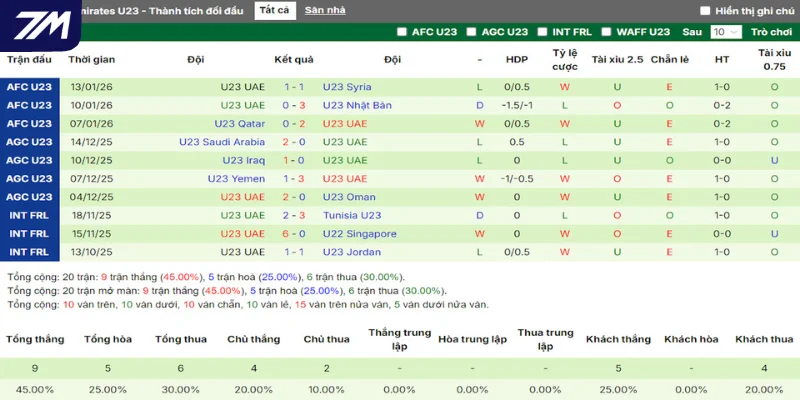The height and width of the screenshot is (400, 800).
Task: Toggle the AFC U23 filter checkbox
Action: pos(401,32)
